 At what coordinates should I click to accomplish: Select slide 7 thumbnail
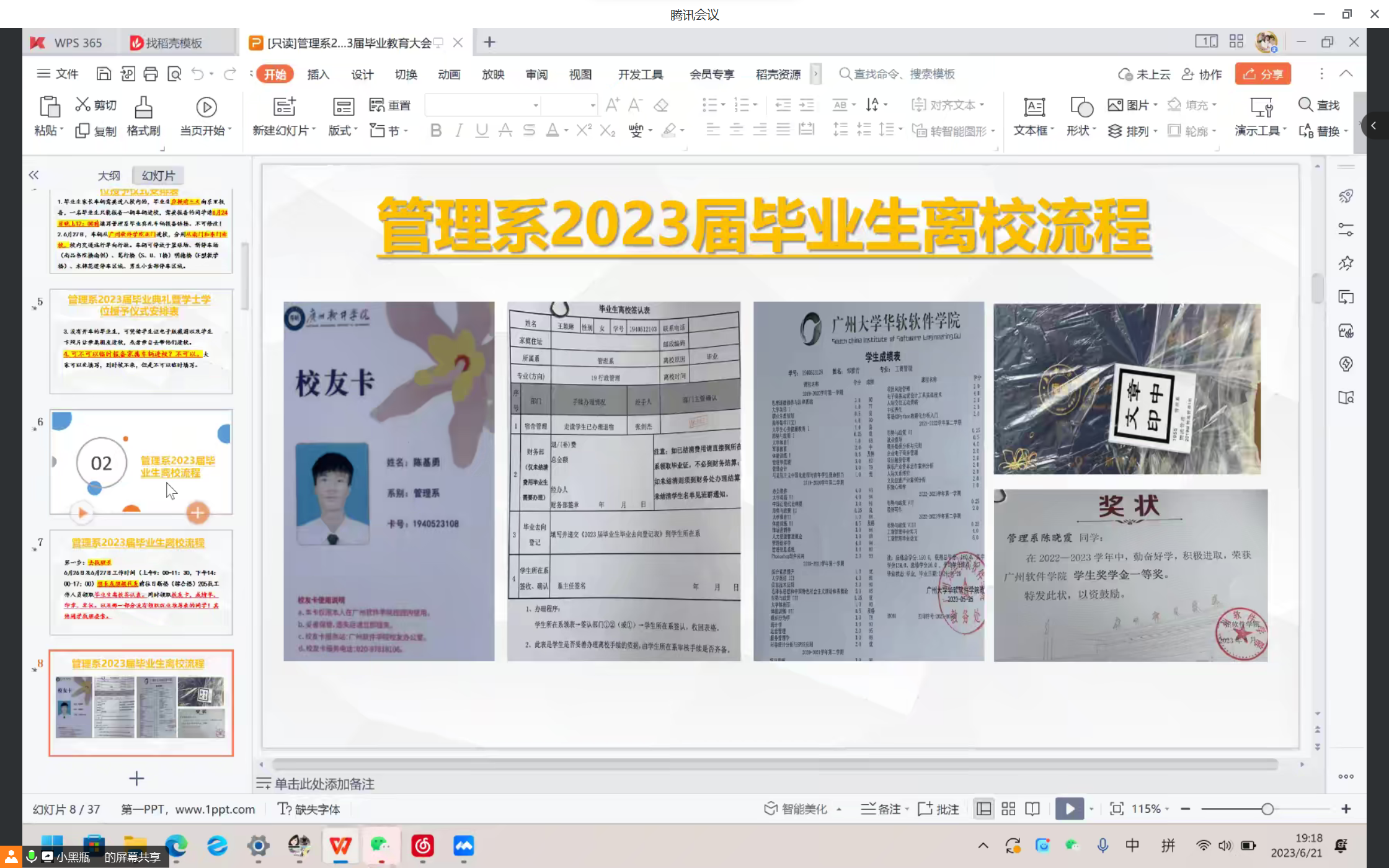[141, 582]
